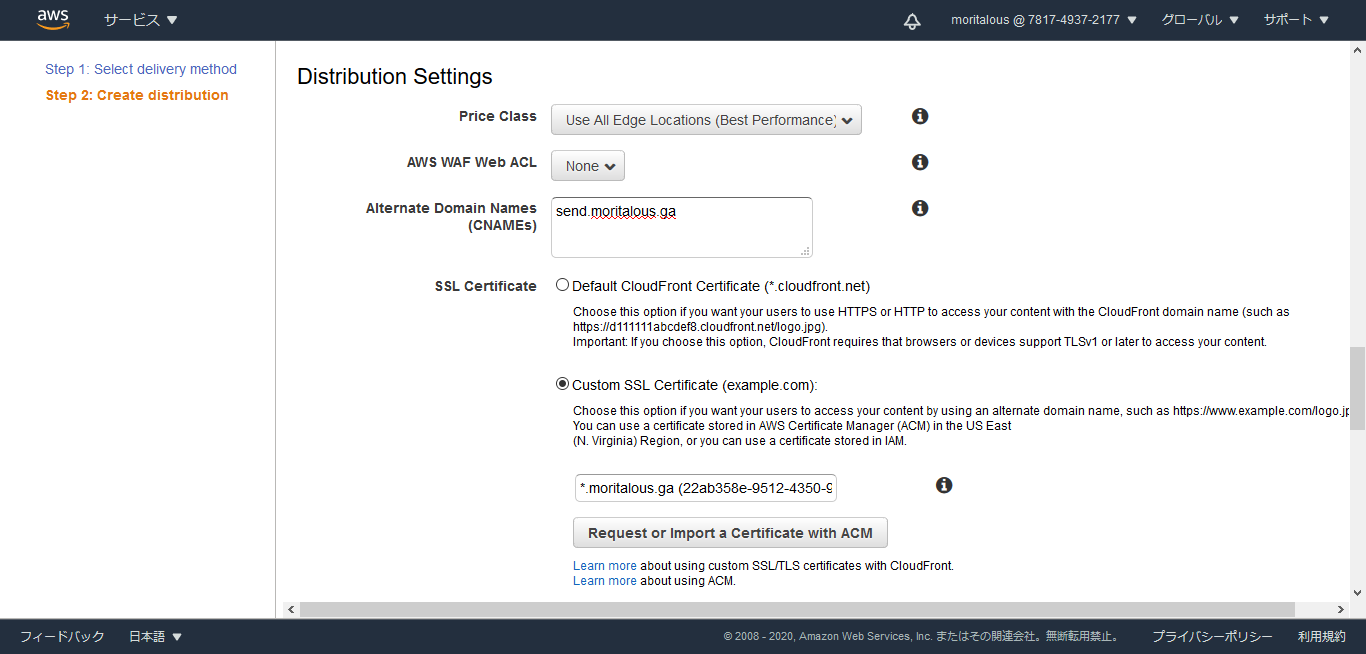Open the account menu moritalous
This screenshot has width=1366, height=654.
coord(1043,20)
